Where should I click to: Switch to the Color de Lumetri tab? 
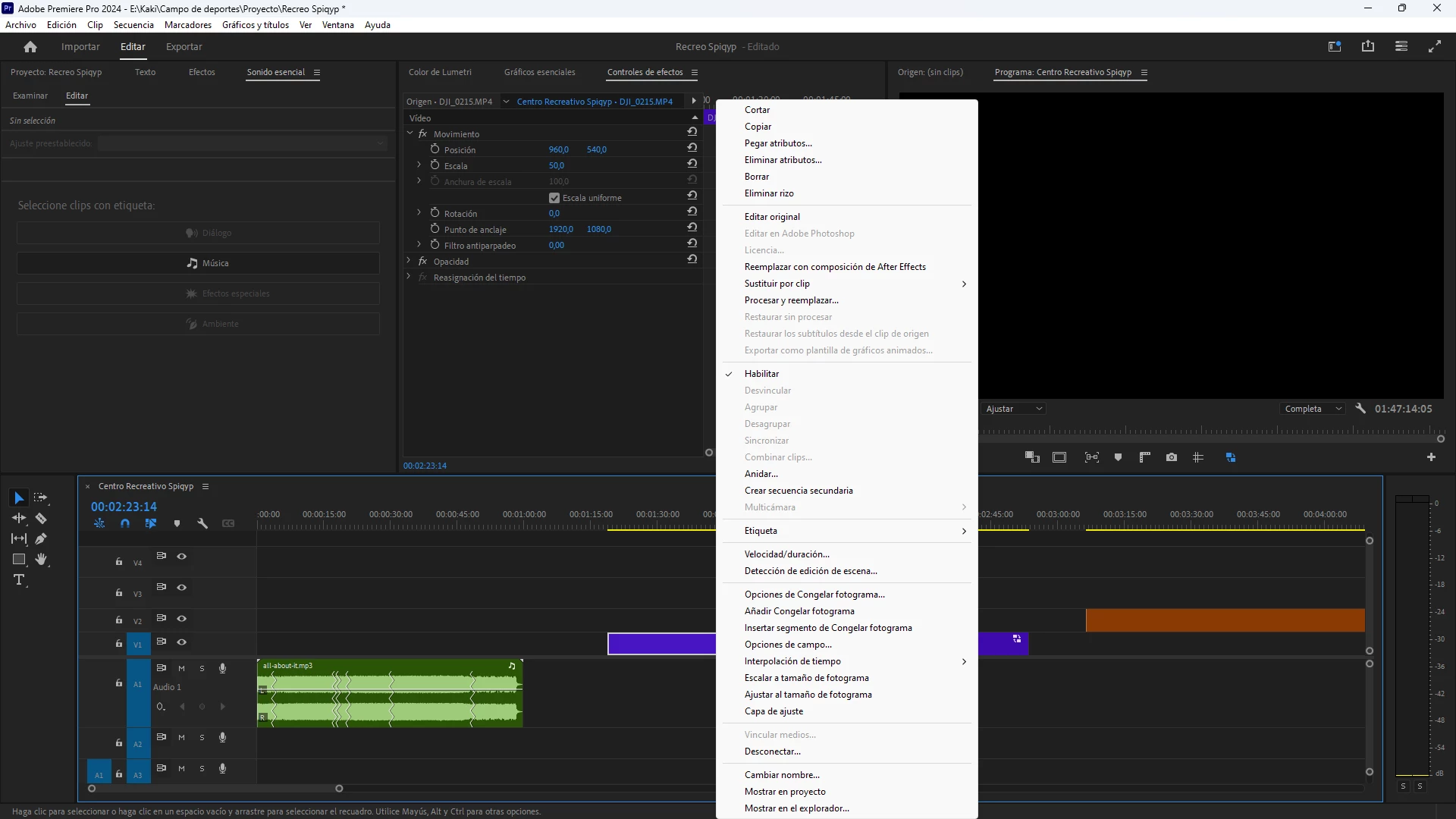(x=440, y=72)
